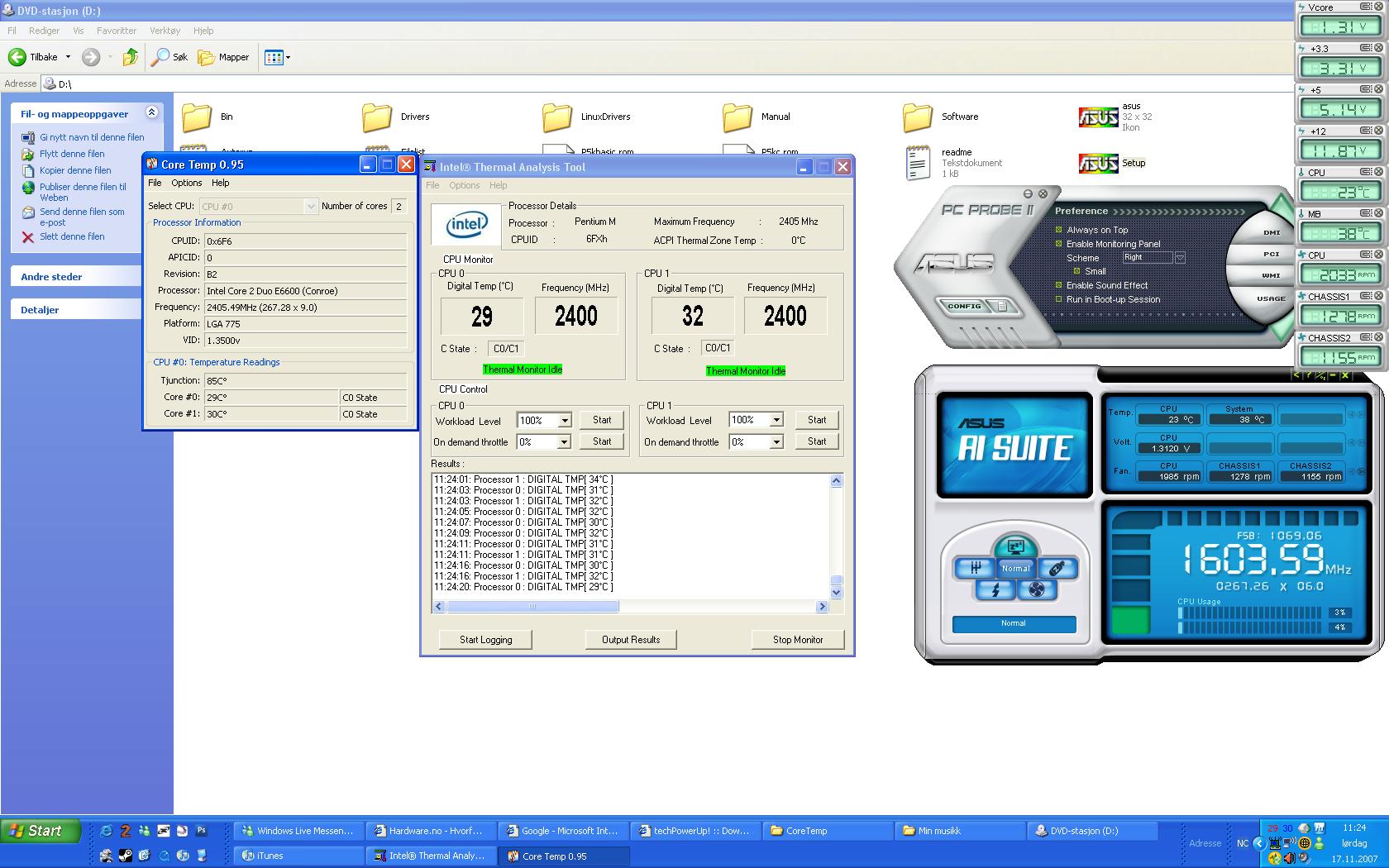The width and height of the screenshot is (1389, 868).
Task: Open Explorer Rediger menu
Action: tap(44, 31)
